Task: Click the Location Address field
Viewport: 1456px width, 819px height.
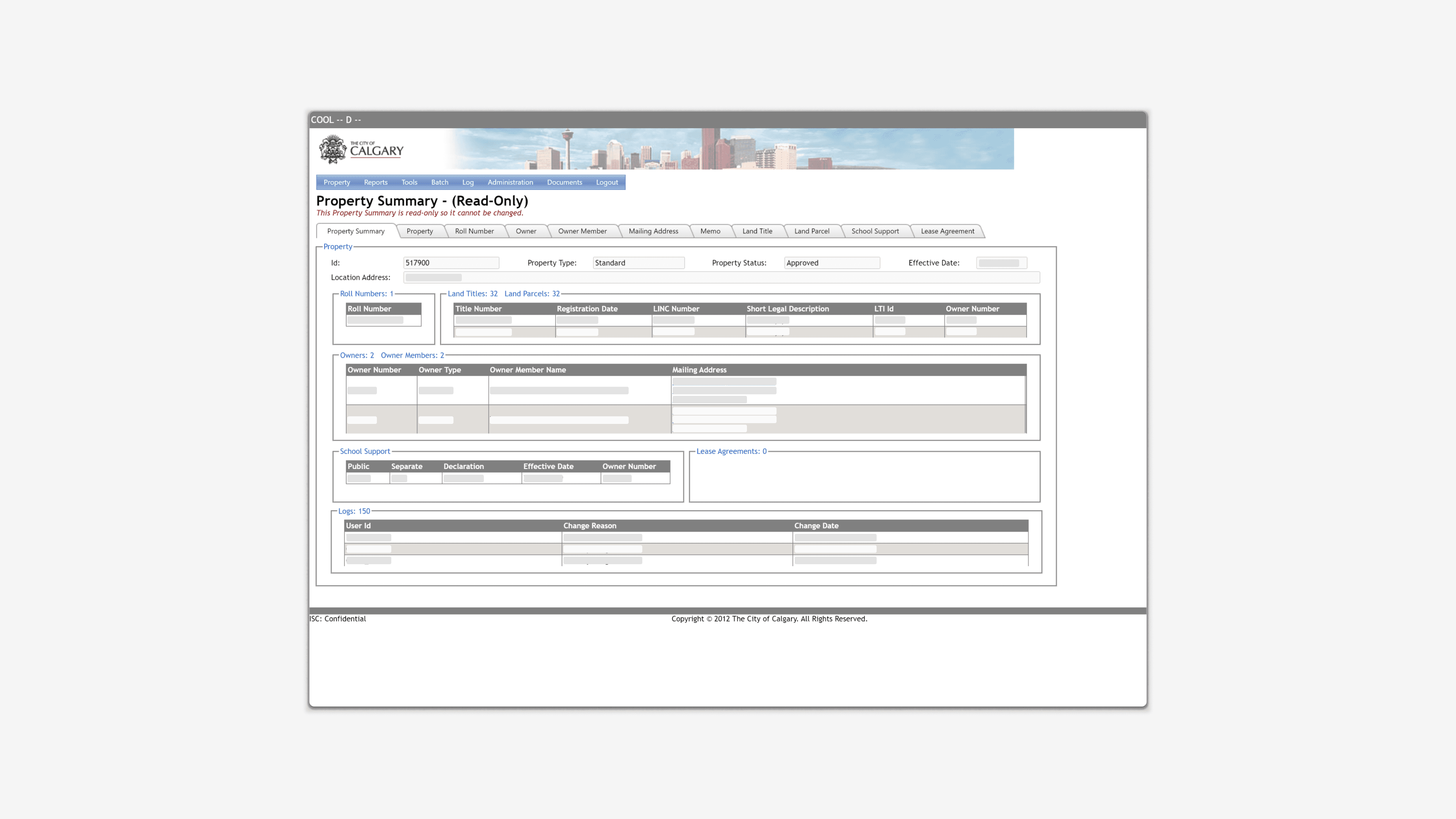Action: tap(721, 278)
